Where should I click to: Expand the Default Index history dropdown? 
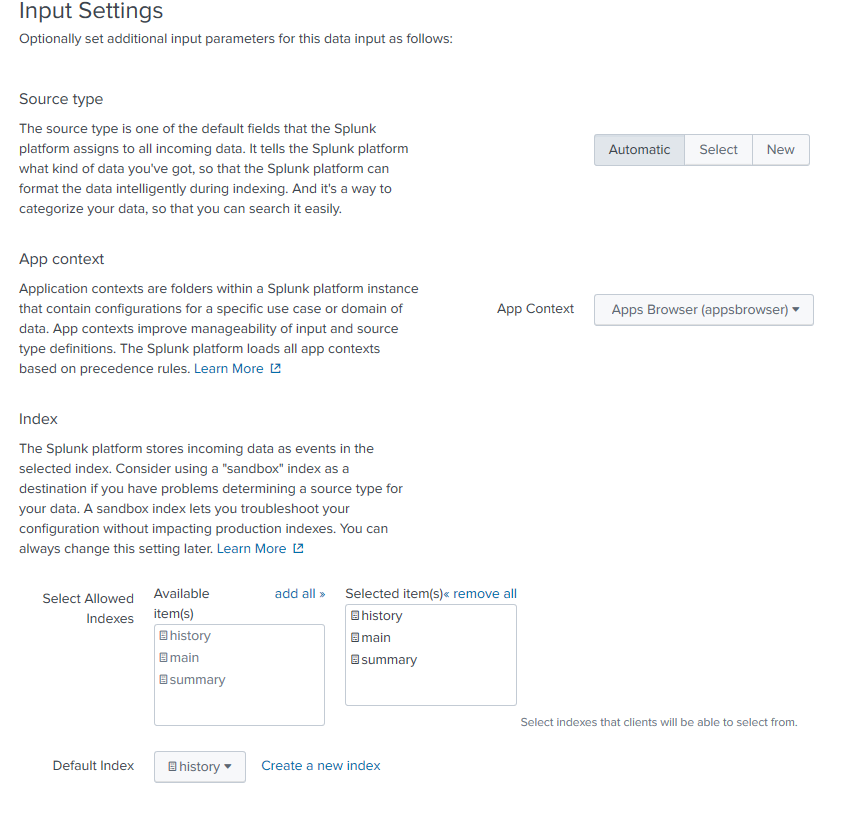pos(200,767)
